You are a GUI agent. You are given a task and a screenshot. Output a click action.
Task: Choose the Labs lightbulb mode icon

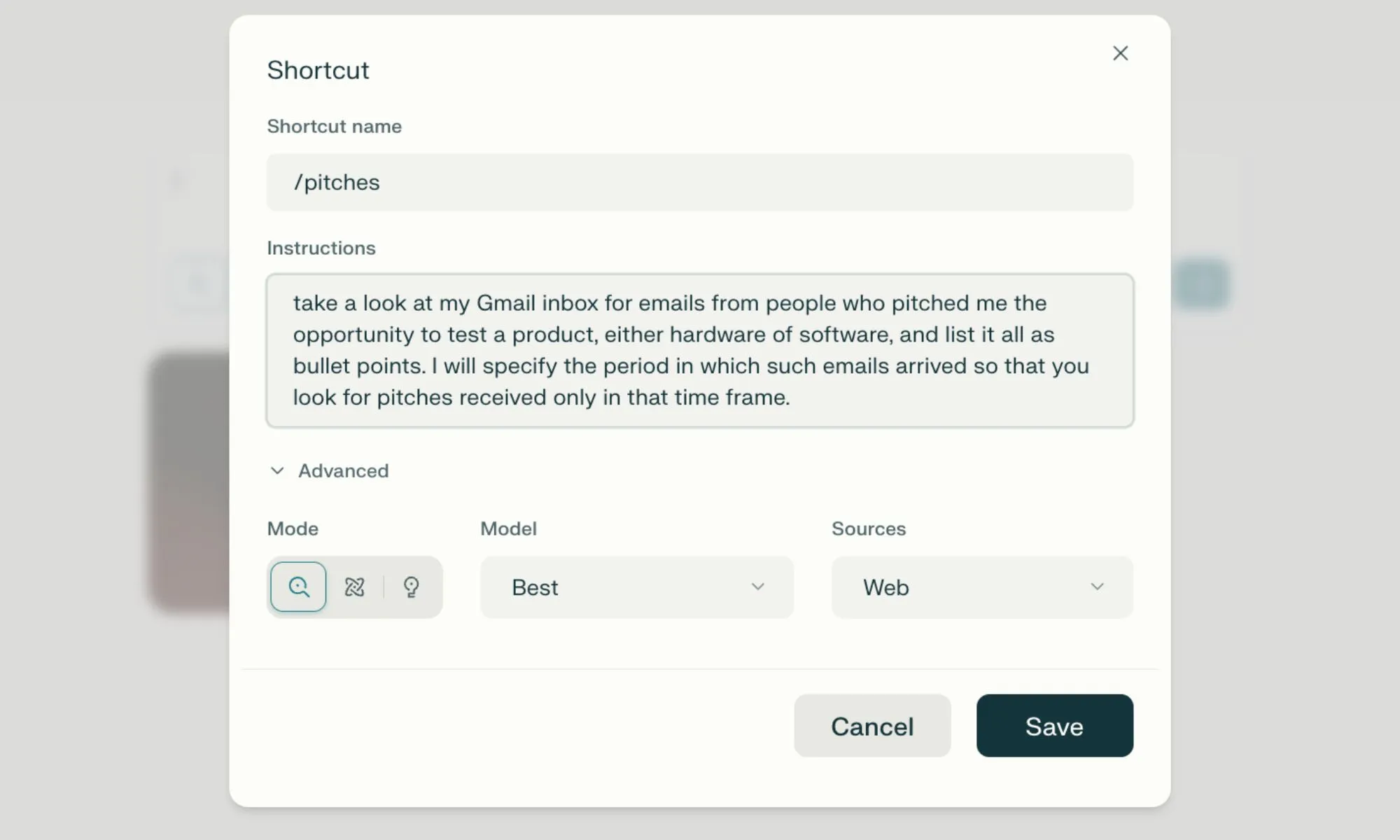click(x=412, y=587)
